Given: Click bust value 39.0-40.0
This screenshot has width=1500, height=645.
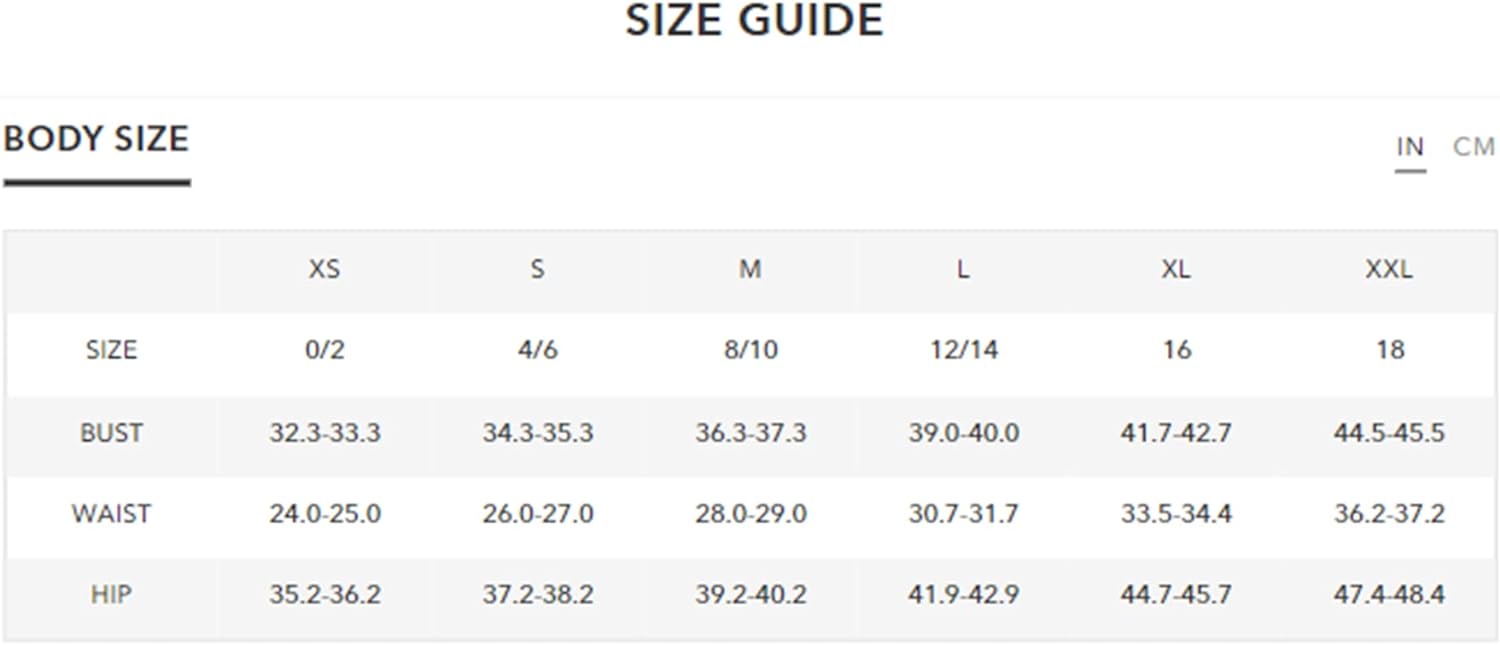Looking at the screenshot, I should (x=963, y=433).
